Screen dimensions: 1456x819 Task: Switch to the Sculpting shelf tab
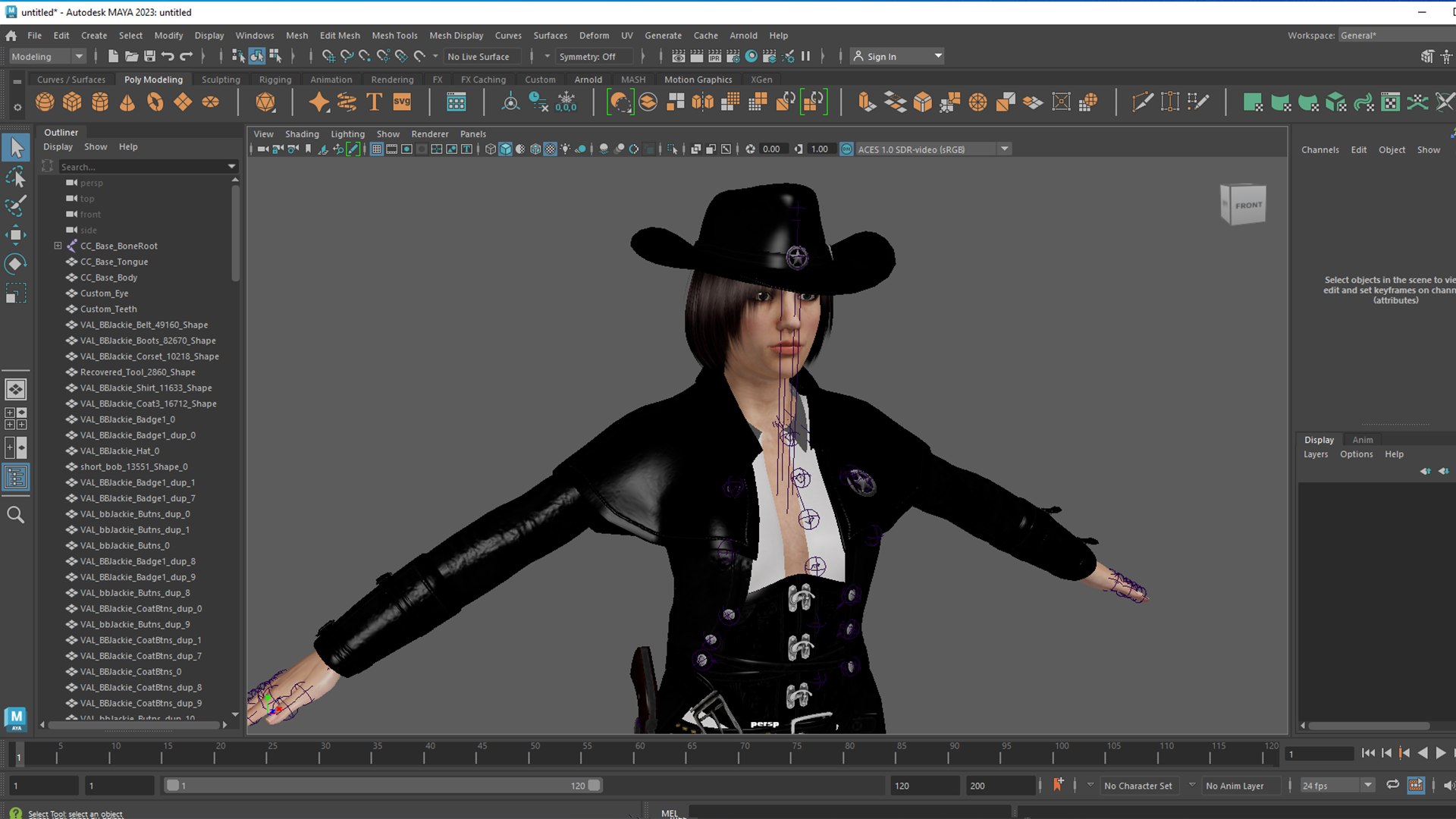221,80
